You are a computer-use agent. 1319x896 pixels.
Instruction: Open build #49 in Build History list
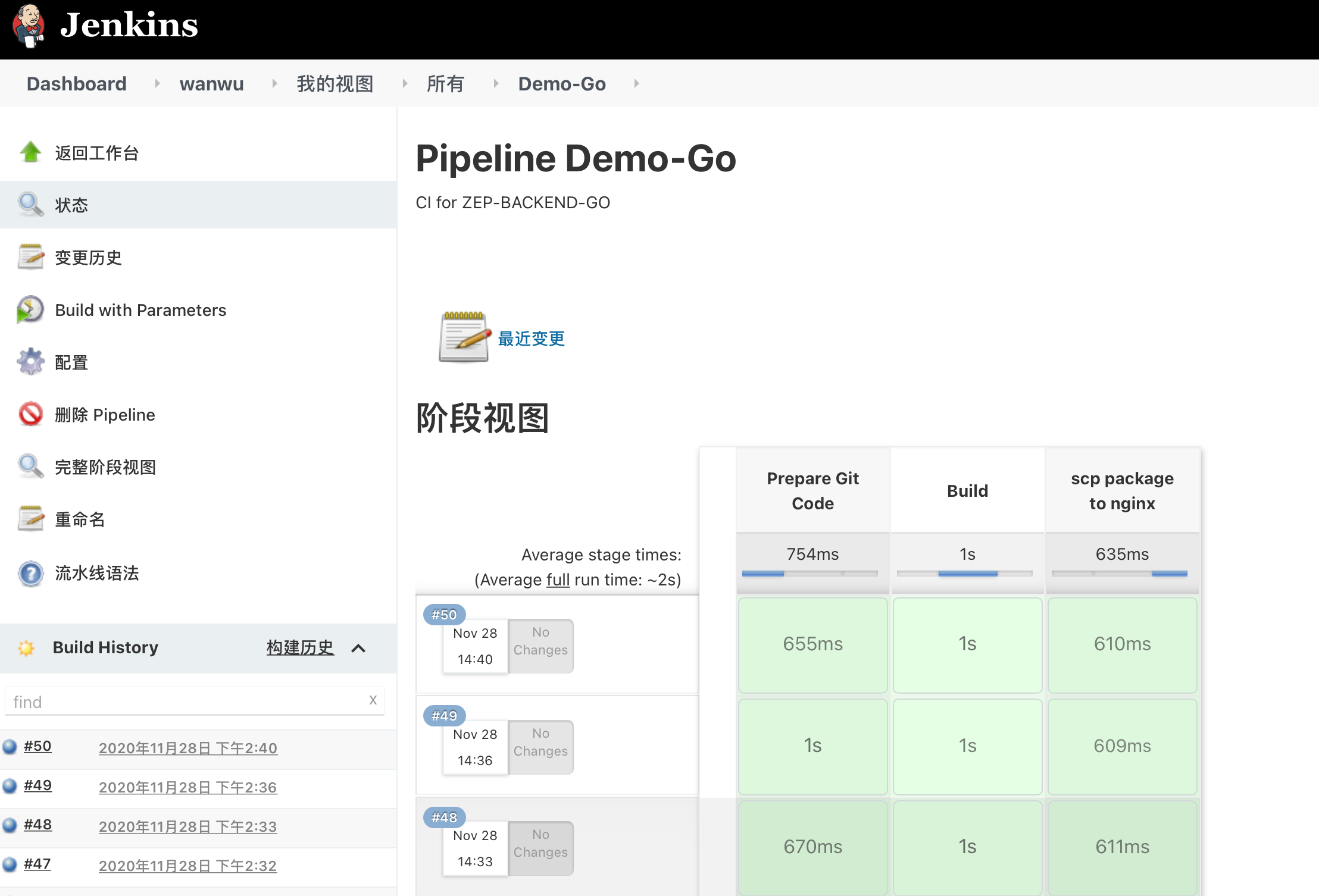(37, 785)
